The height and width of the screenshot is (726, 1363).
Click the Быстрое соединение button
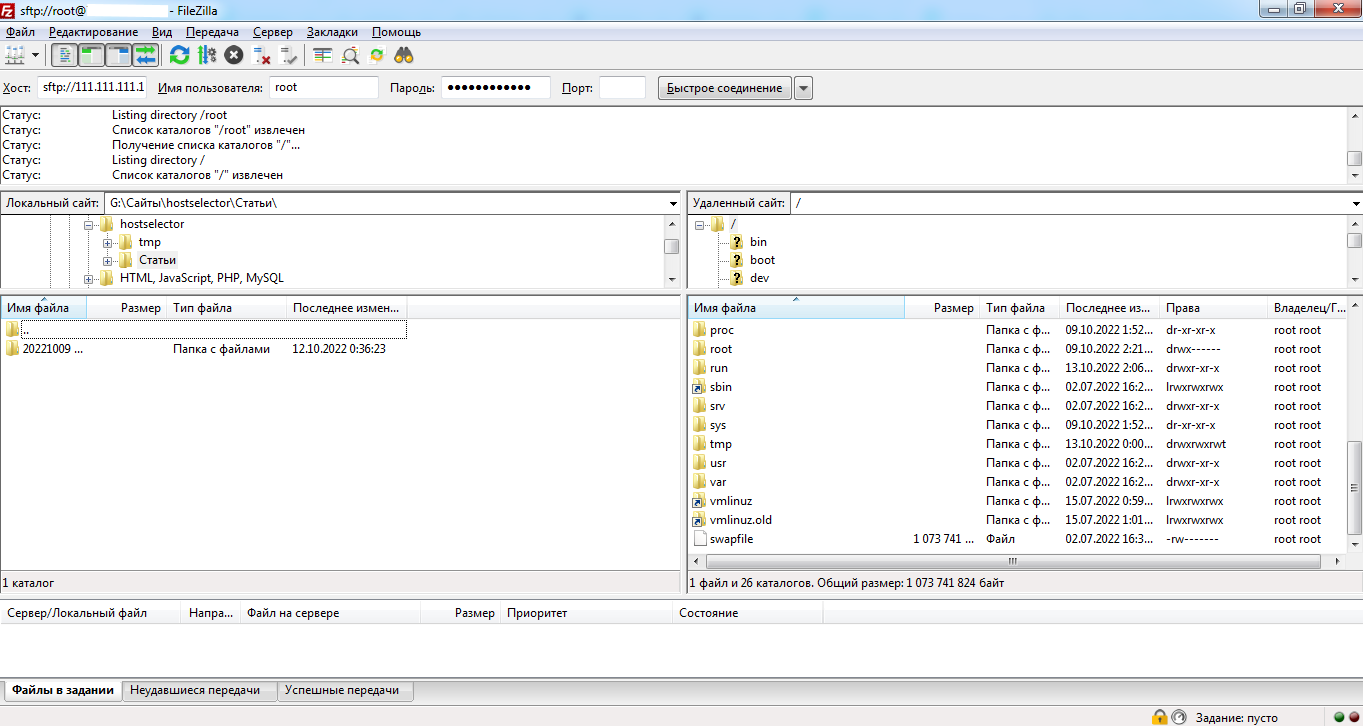tap(724, 88)
